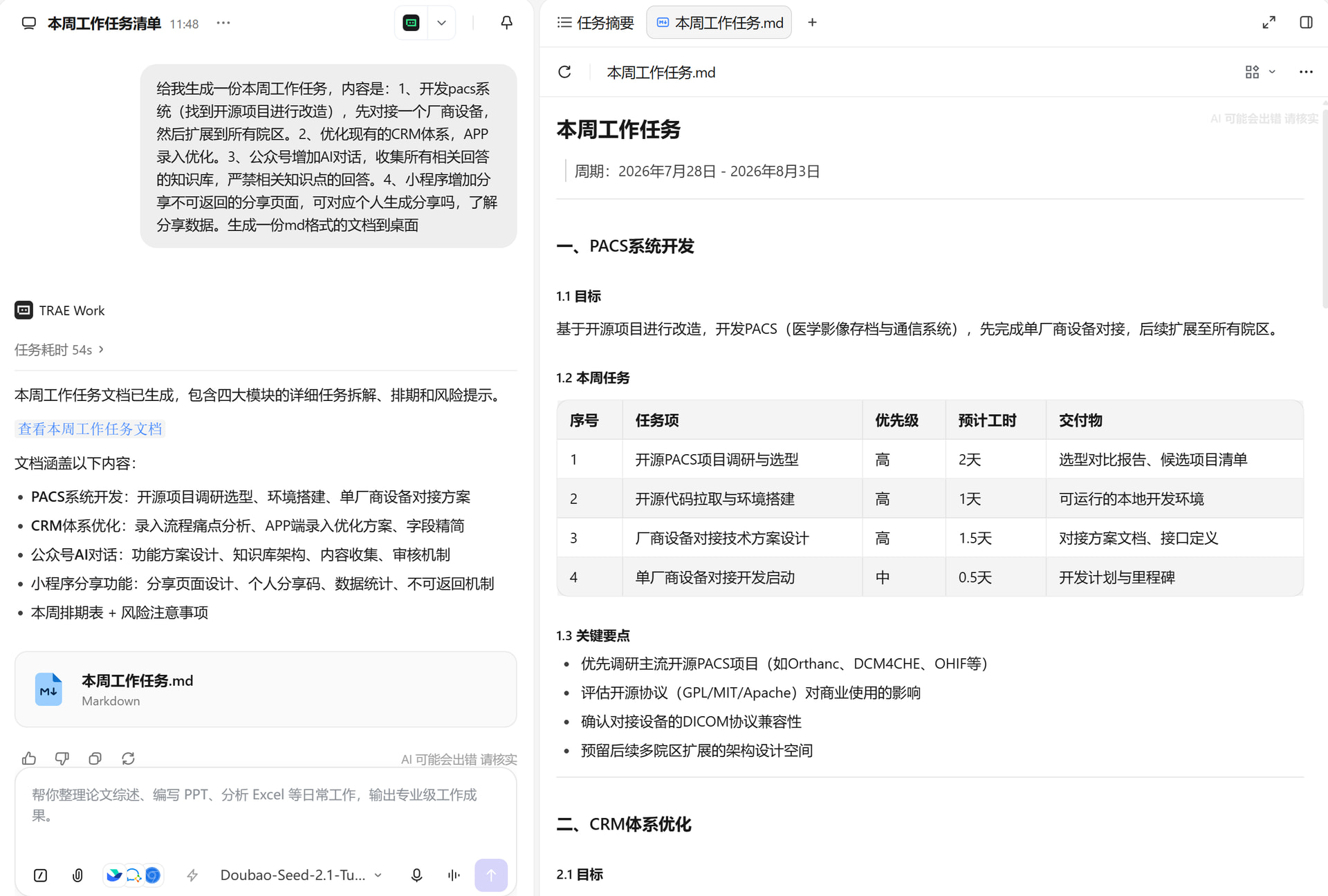Click the notification bell icon

click(506, 23)
